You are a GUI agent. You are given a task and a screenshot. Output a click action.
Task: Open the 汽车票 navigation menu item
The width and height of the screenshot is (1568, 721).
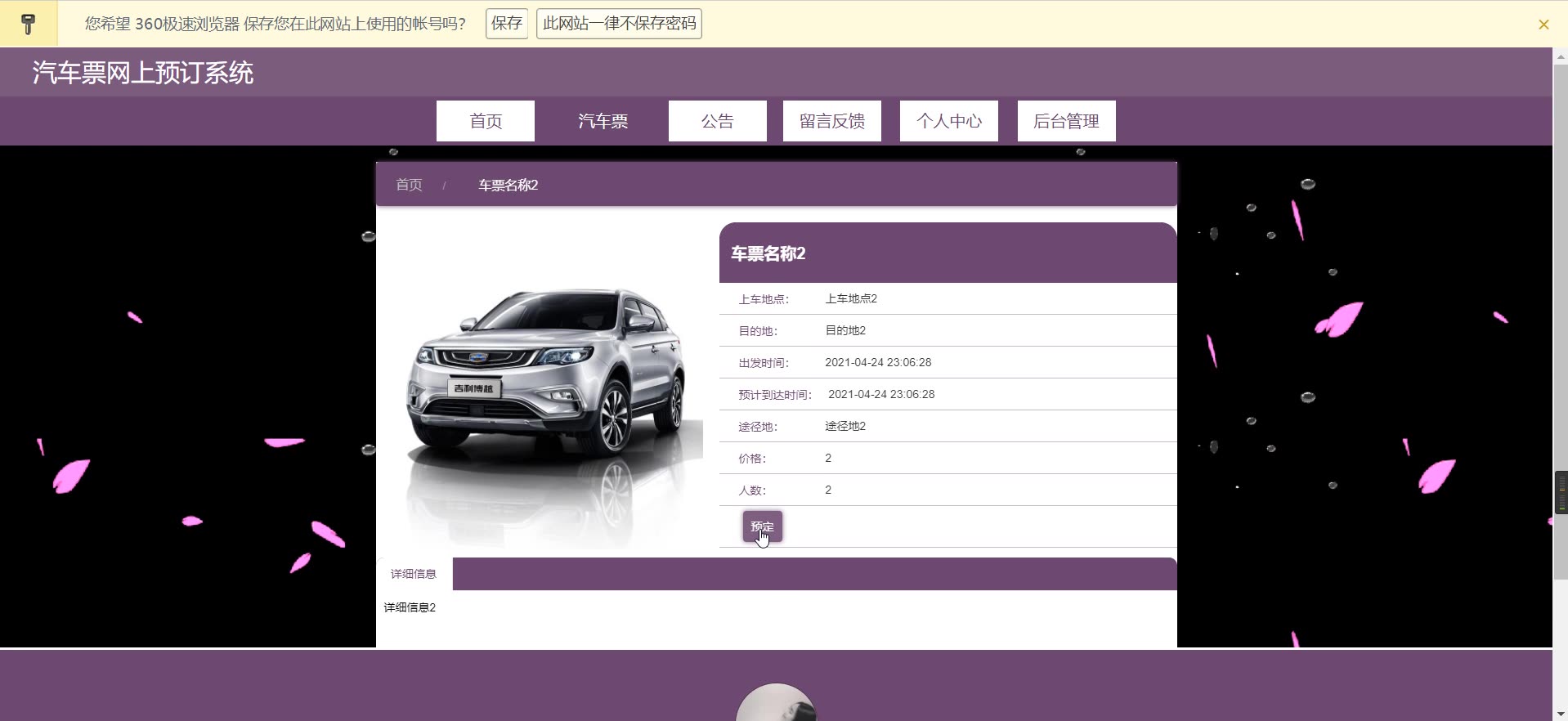coord(603,121)
